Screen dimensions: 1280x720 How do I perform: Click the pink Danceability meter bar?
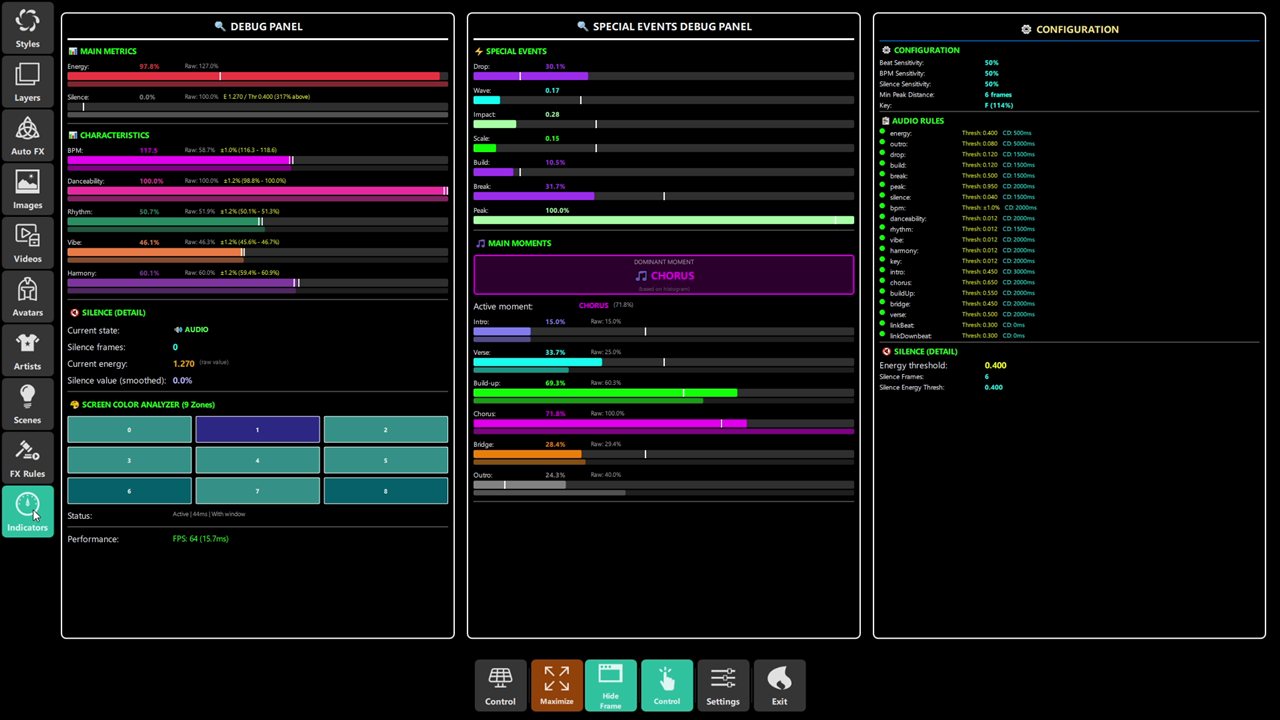(x=257, y=191)
